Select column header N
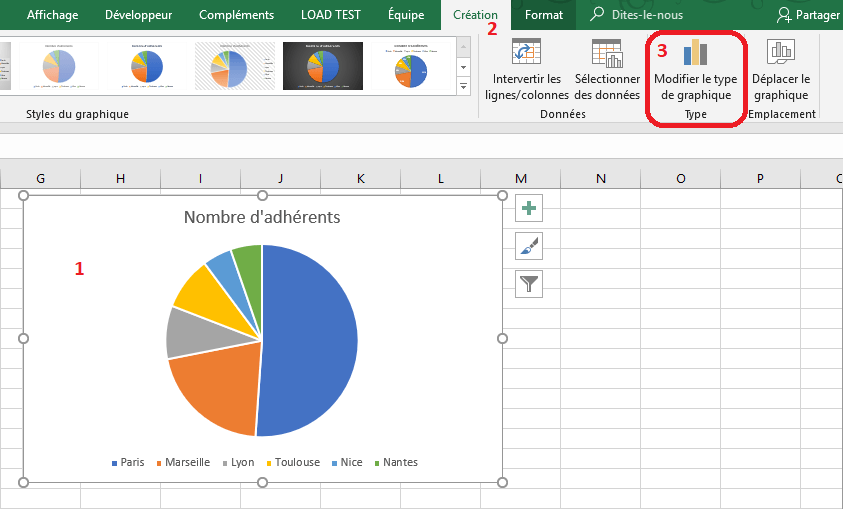The width and height of the screenshot is (843, 509). coord(600,178)
